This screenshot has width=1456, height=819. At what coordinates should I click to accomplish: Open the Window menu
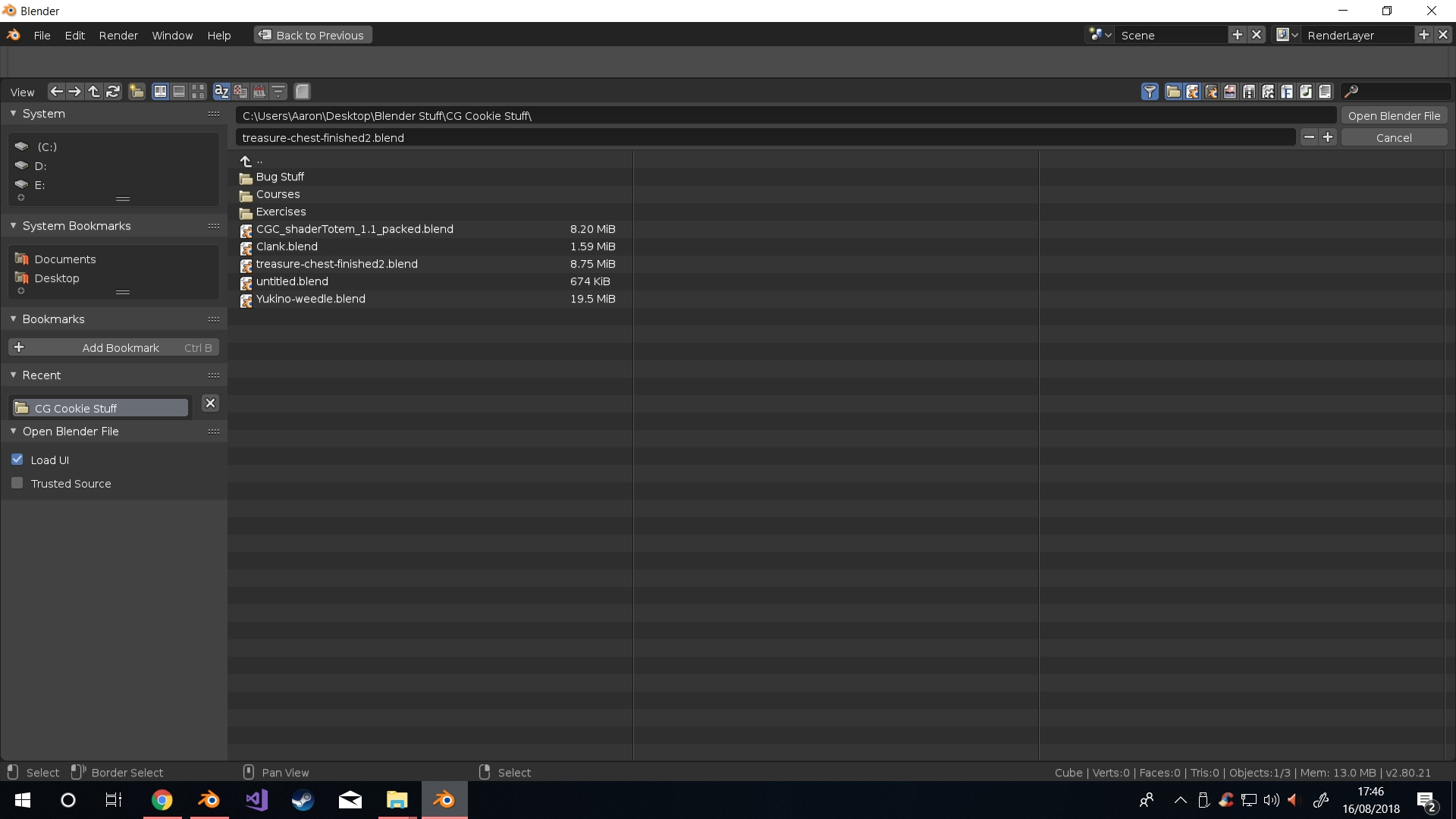point(172,36)
